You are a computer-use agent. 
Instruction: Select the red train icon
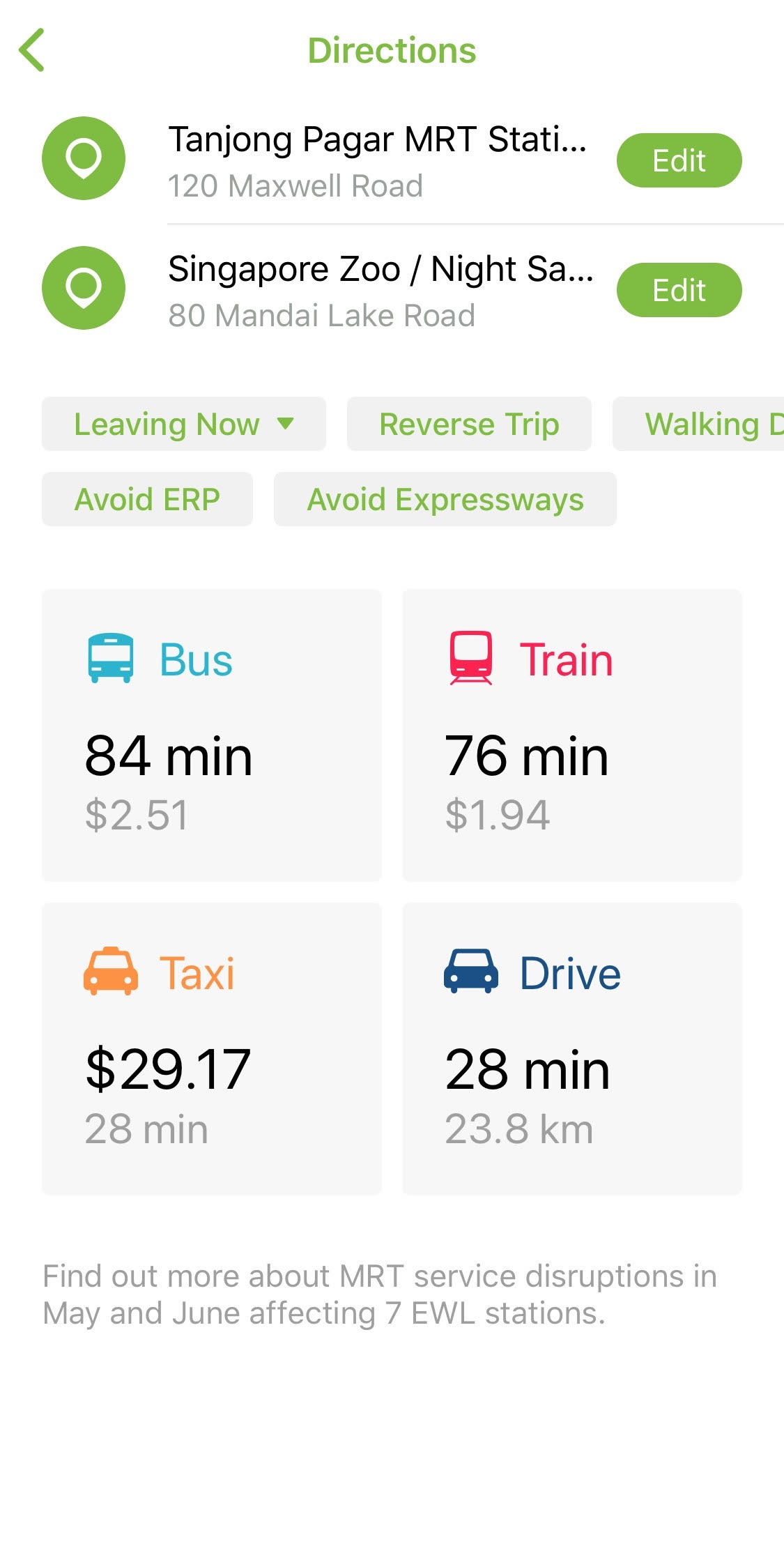(x=471, y=657)
